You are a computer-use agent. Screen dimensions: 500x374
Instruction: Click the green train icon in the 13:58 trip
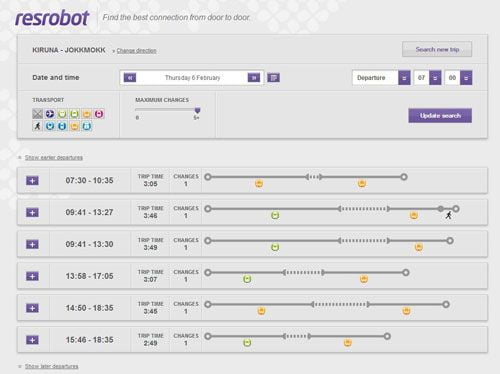point(247,279)
